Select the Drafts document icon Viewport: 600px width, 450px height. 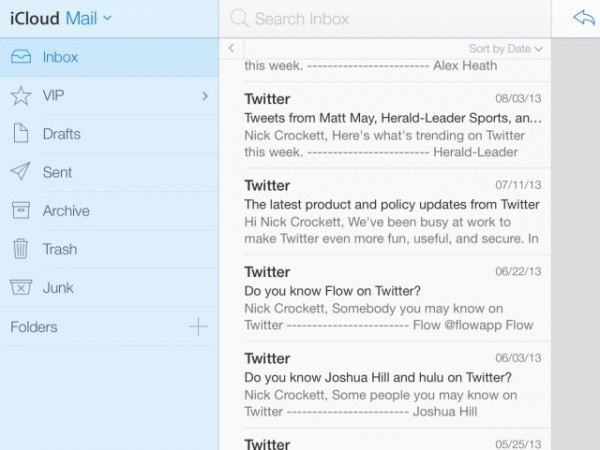(x=20, y=134)
